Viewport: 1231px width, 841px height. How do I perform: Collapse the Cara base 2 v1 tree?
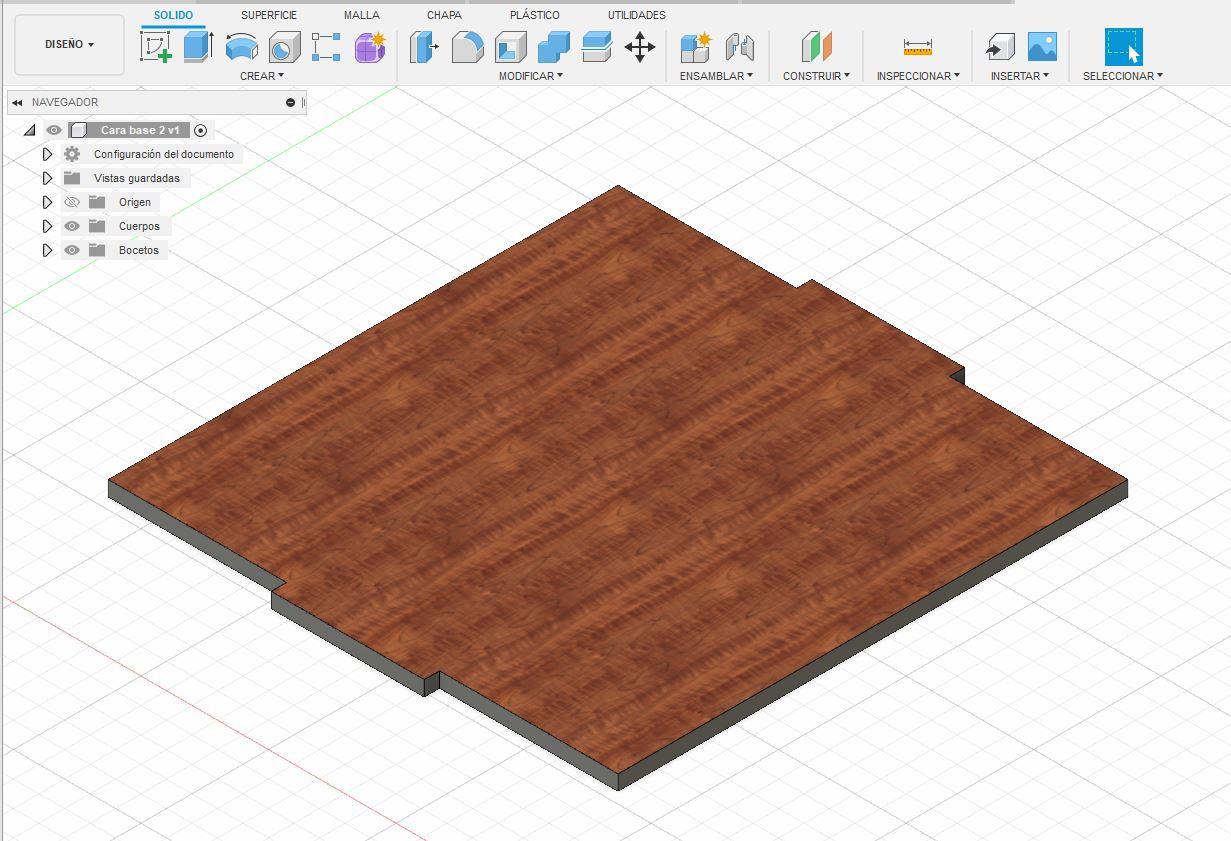(29, 130)
